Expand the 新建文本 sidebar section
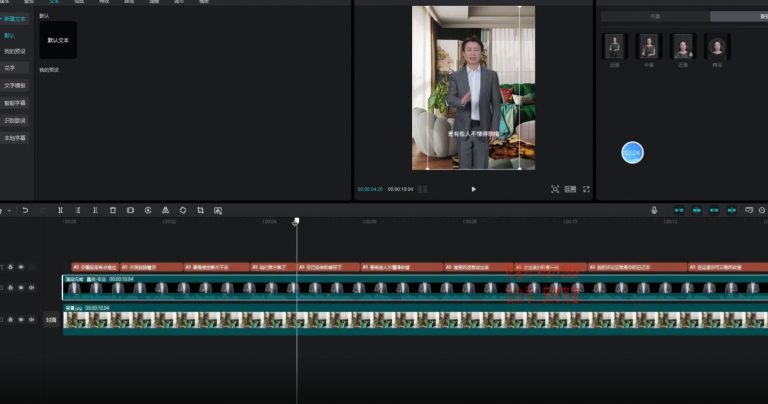The image size is (768, 404). tap(13, 19)
